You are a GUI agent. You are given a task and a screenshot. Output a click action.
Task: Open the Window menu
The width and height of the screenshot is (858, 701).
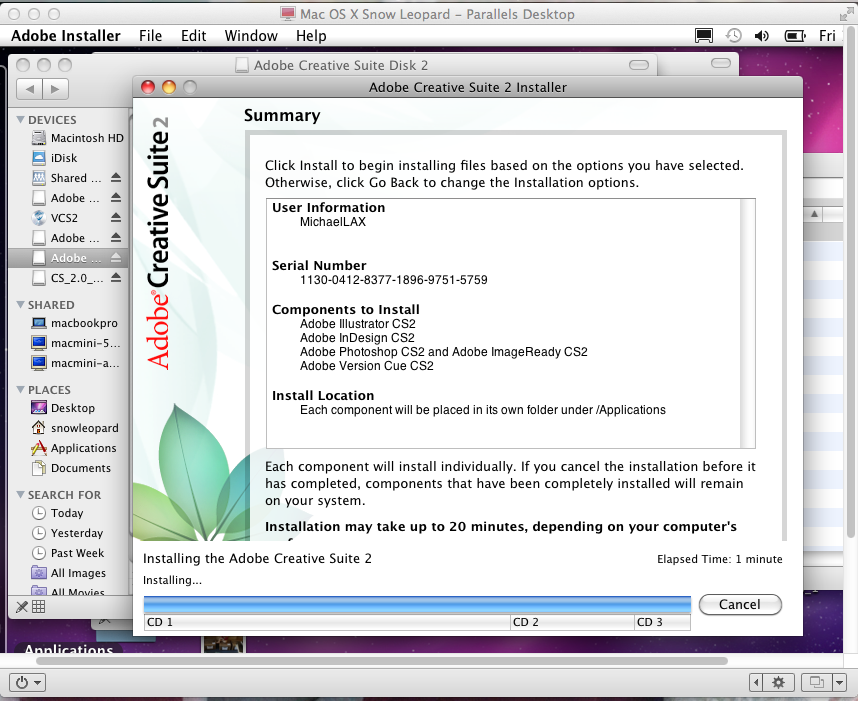click(x=251, y=36)
